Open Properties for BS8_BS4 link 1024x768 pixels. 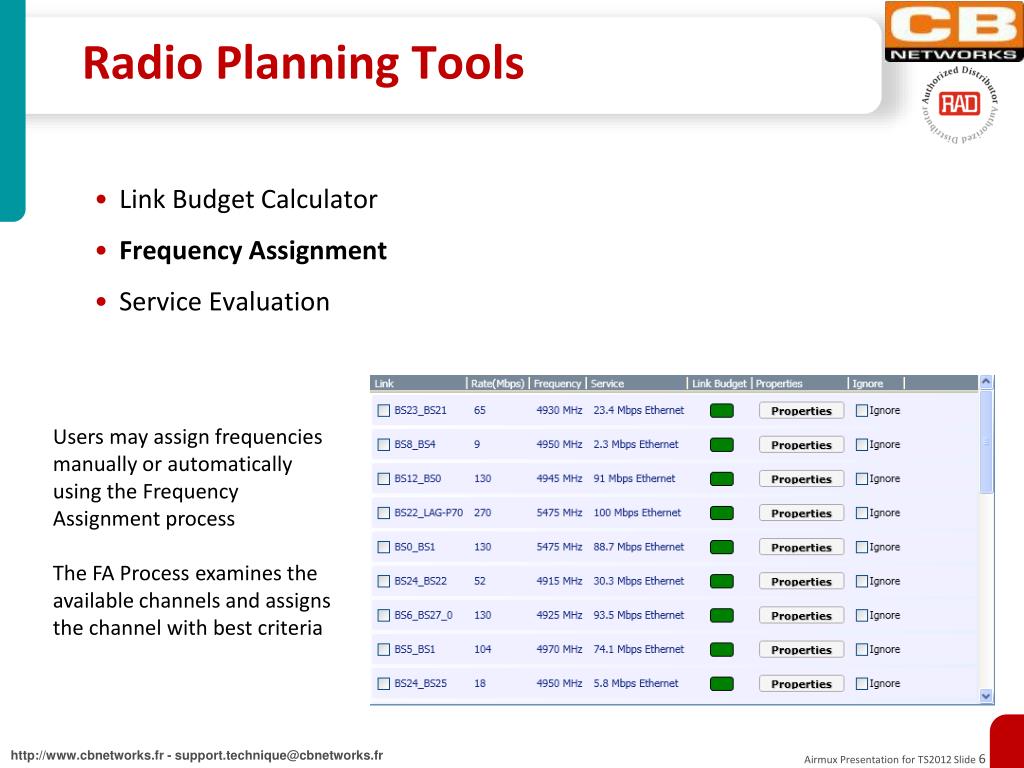point(801,445)
